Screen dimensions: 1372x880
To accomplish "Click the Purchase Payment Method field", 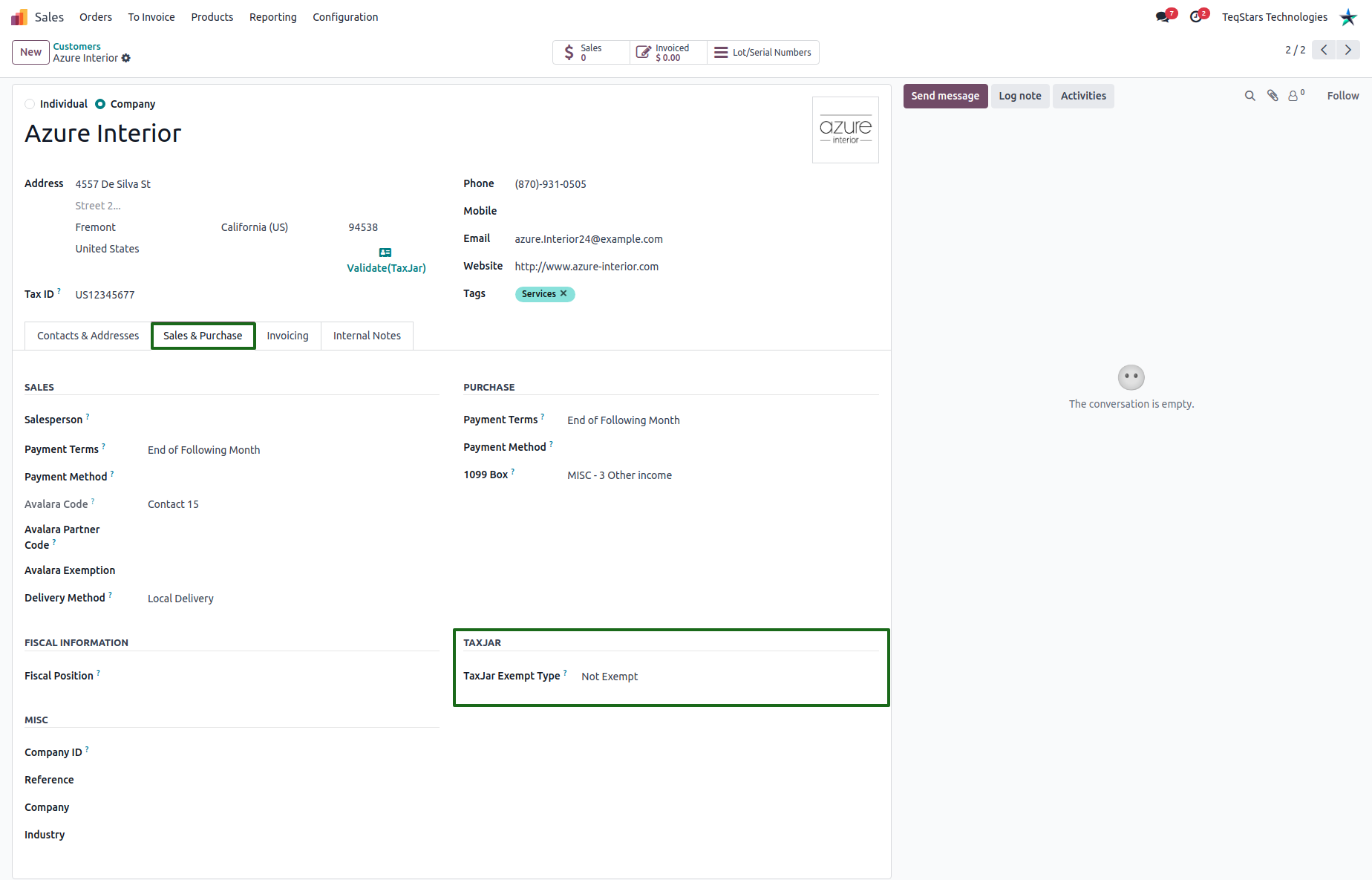I will (x=723, y=447).
